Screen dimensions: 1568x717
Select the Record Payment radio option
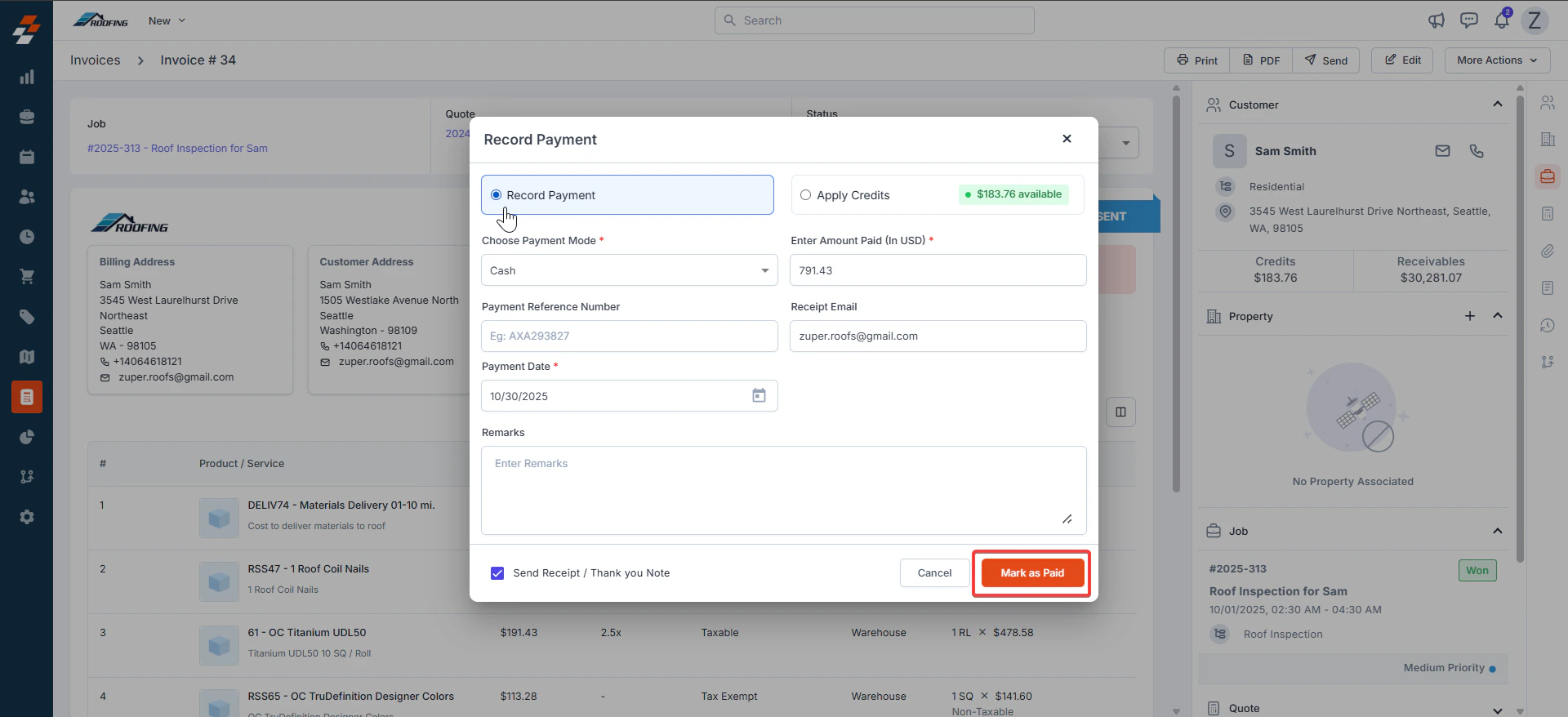[496, 195]
